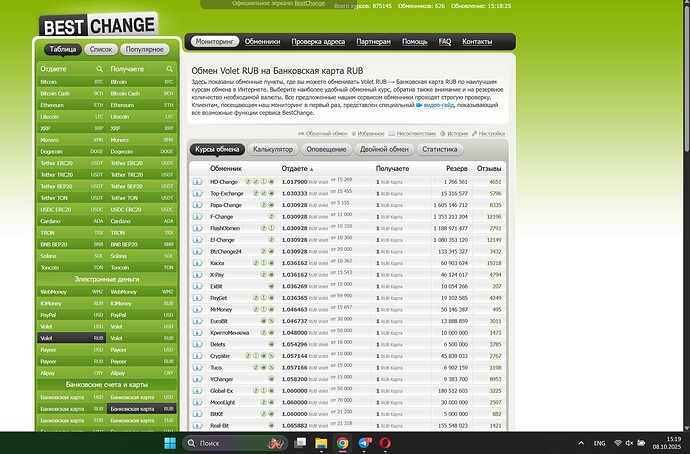Click Windows Start button on taskbar
This screenshot has width=690, height=454.
[166, 442]
